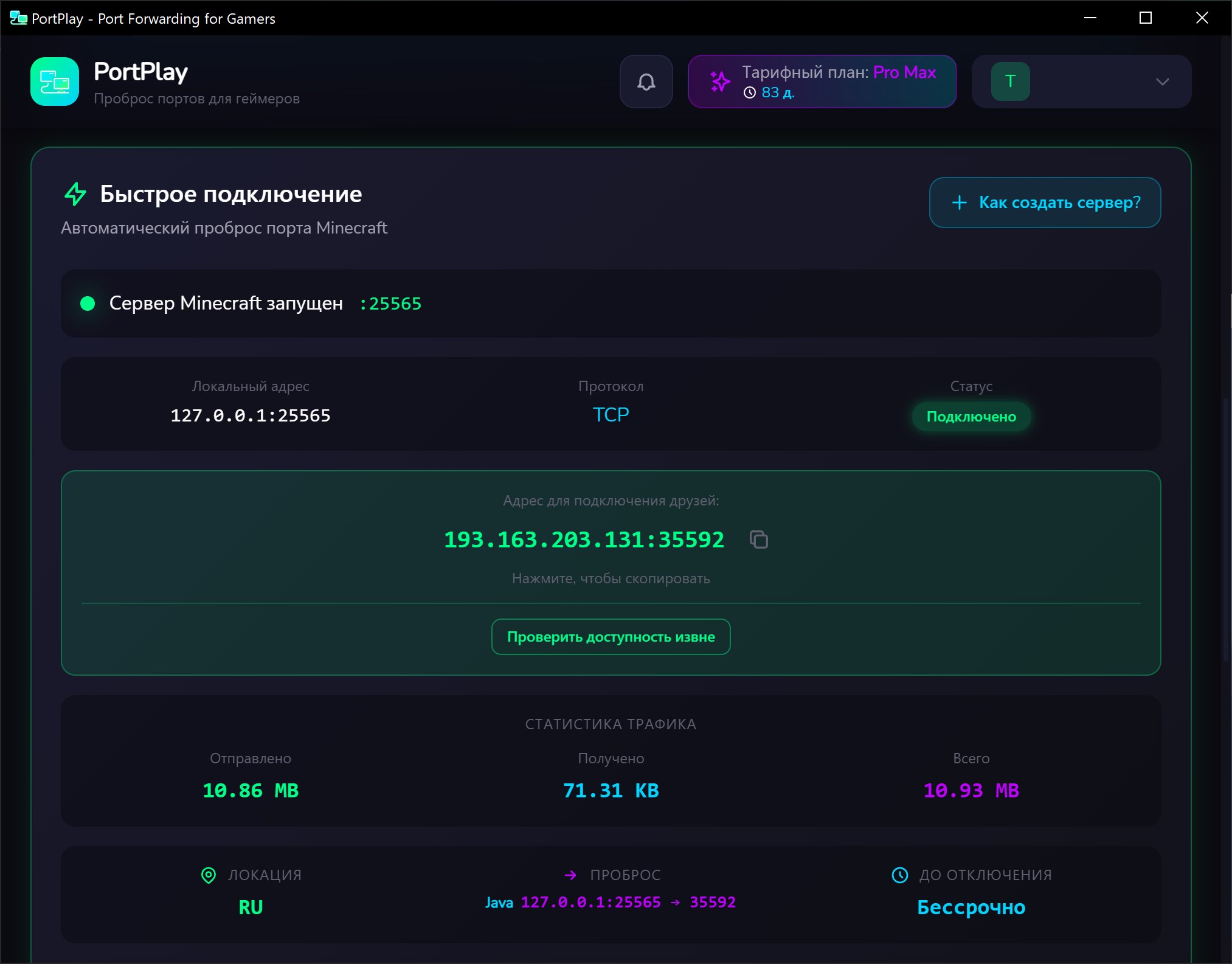The image size is (1232, 964).
Task: Open the Тарифный план Pro Max panel
Action: [x=822, y=81]
